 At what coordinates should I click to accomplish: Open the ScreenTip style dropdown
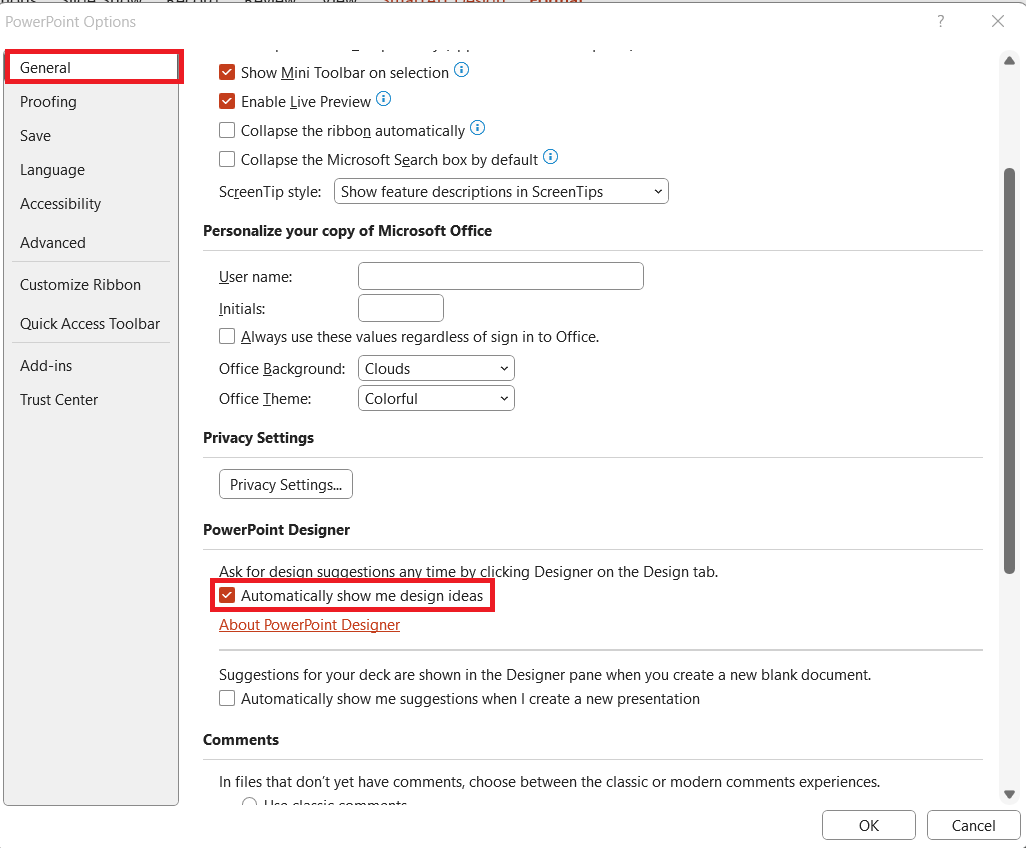coord(501,192)
